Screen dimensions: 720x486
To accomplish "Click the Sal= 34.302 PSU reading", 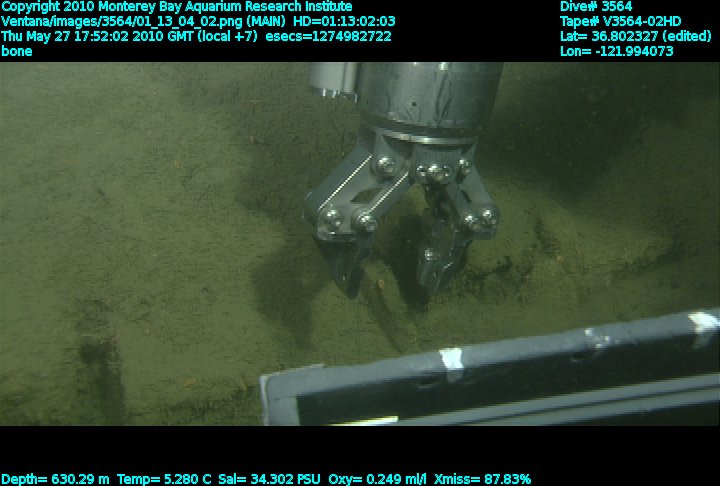I will 269,480.
